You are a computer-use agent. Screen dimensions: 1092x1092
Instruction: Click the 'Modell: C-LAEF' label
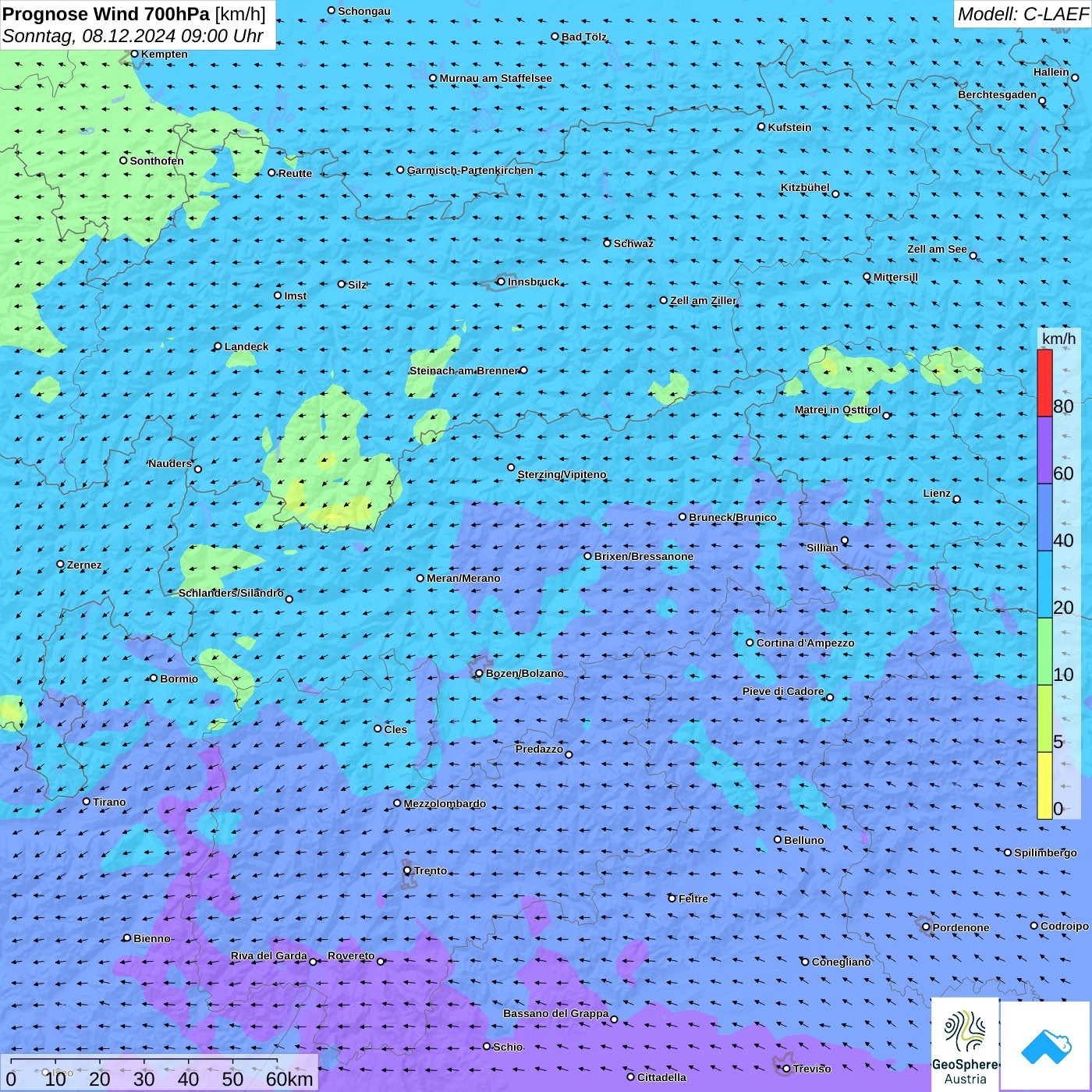pos(1023,14)
